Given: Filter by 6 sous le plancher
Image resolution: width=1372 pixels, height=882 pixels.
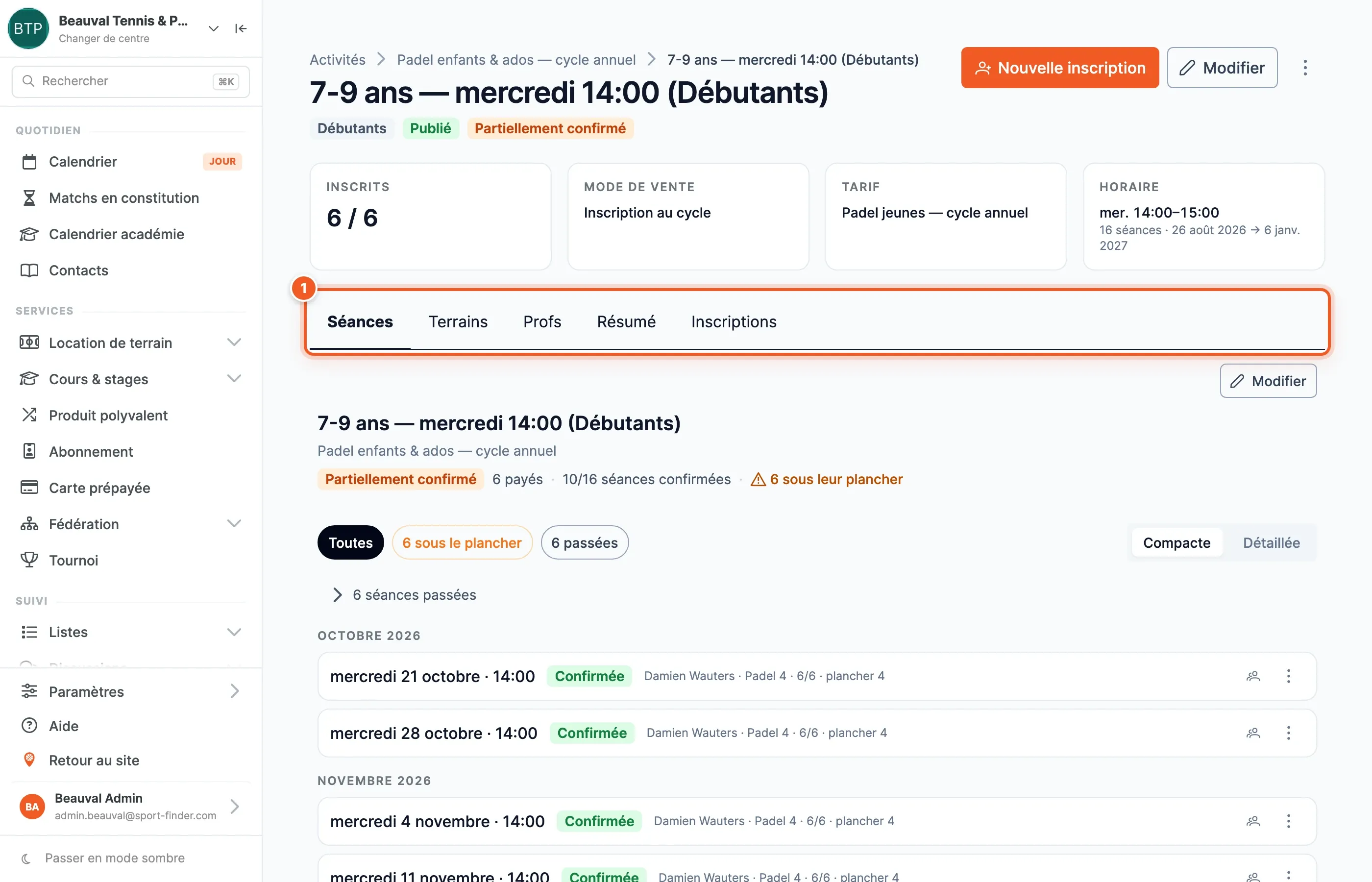Looking at the screenshot, I should click(x=462, y=542).
